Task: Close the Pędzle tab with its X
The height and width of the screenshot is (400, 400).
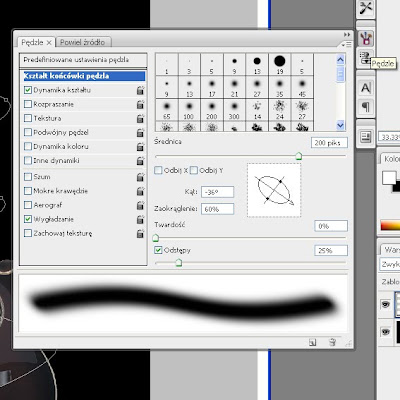Action: (x=49, y=42)
